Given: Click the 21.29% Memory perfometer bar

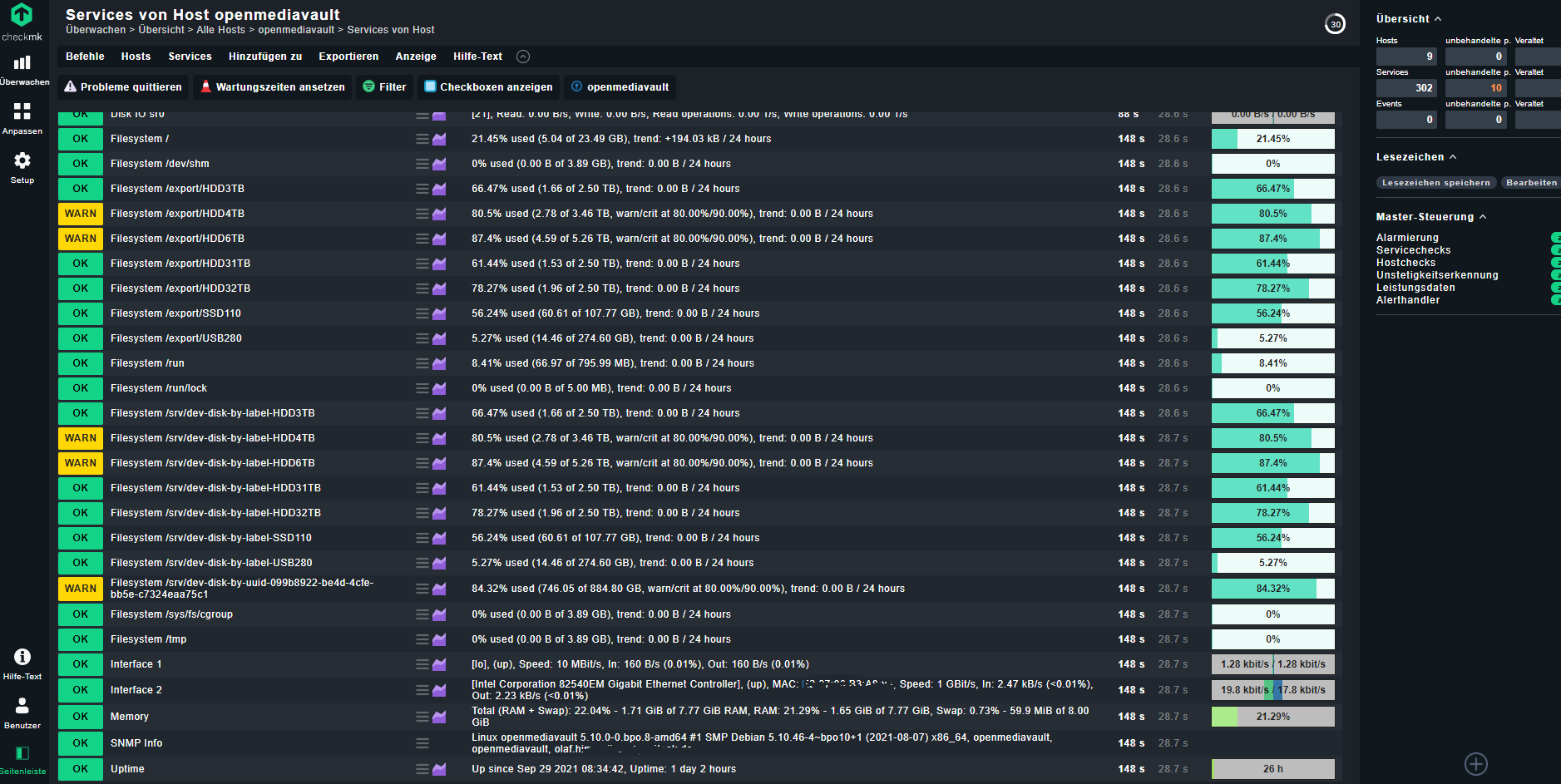Looking at the screenshot, I should 1272,717.
